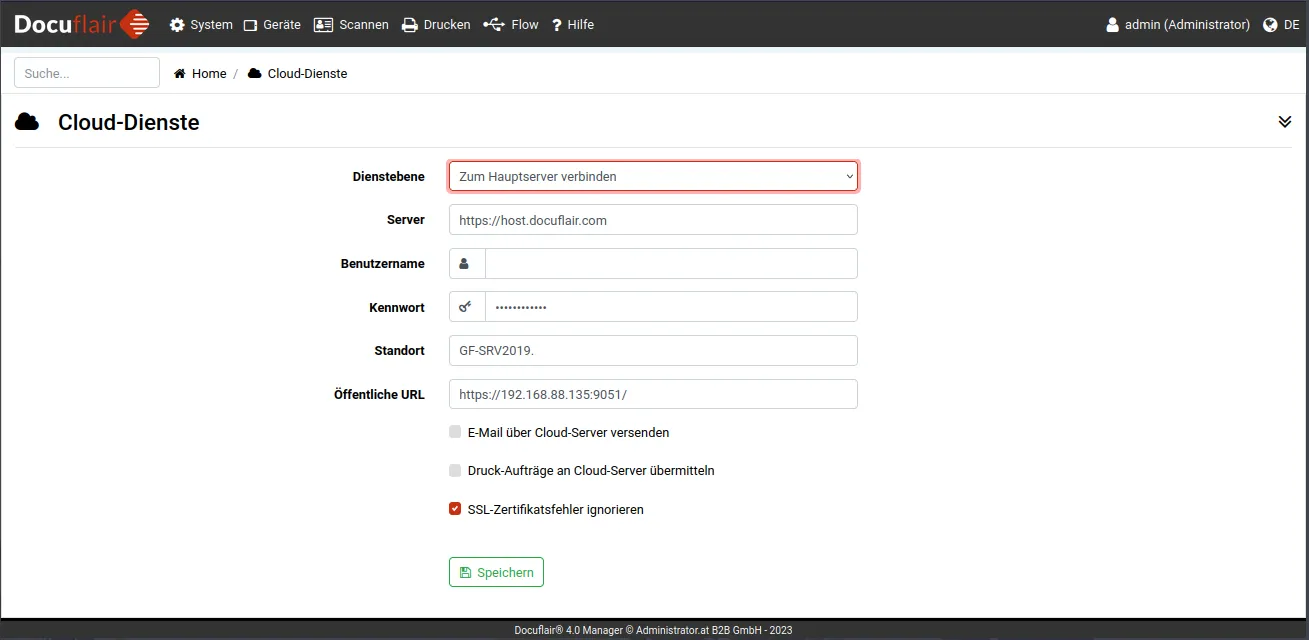Viewport: 1309px width, 640px height.
Task: Collapse the Cloud-Dienste panel with the double chevron
Action: [1285, 122]
